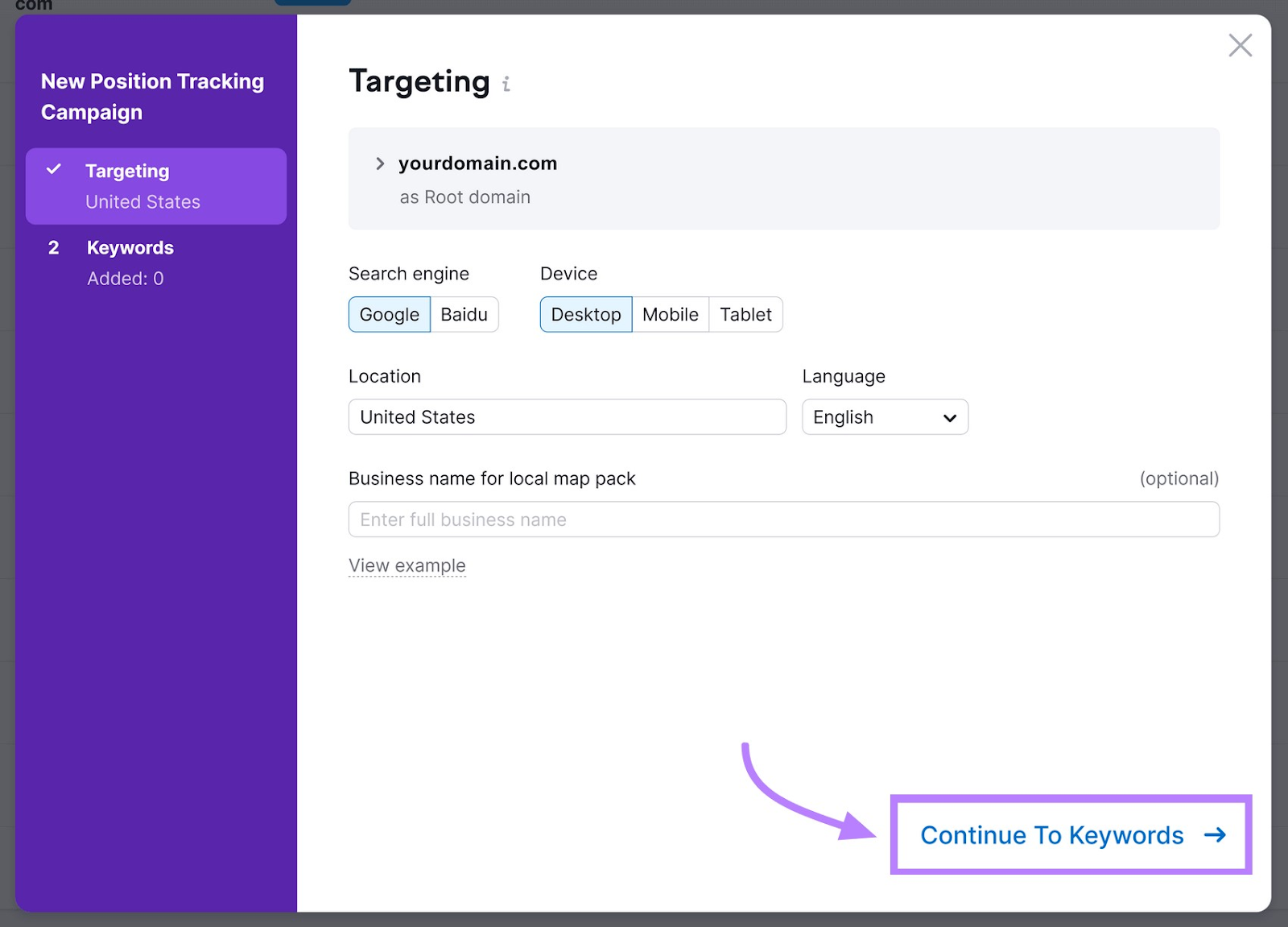
Task: Expand yourdomain.com root domain details
Action: (379, 163)
